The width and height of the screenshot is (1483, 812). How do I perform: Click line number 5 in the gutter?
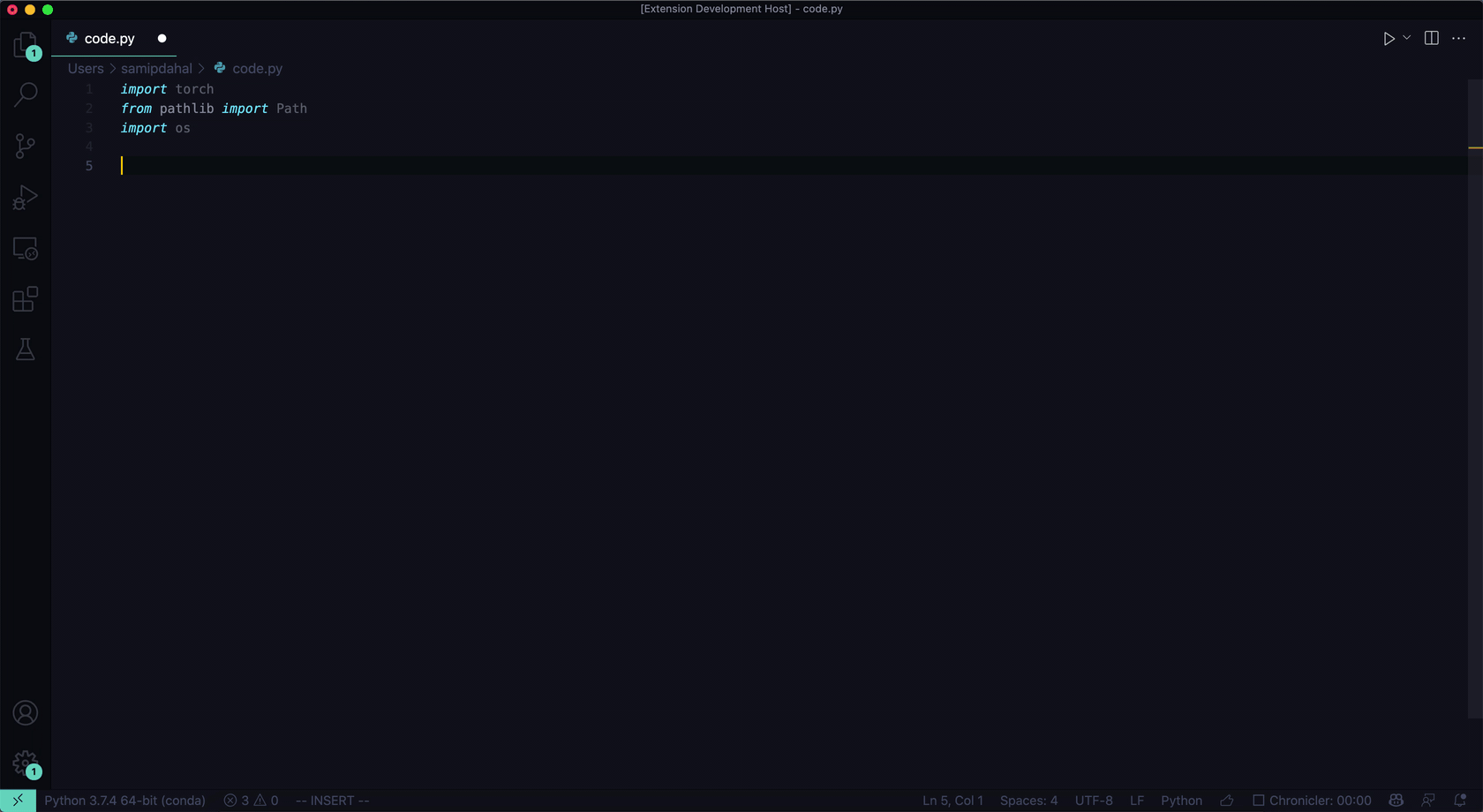coord(89,166)
